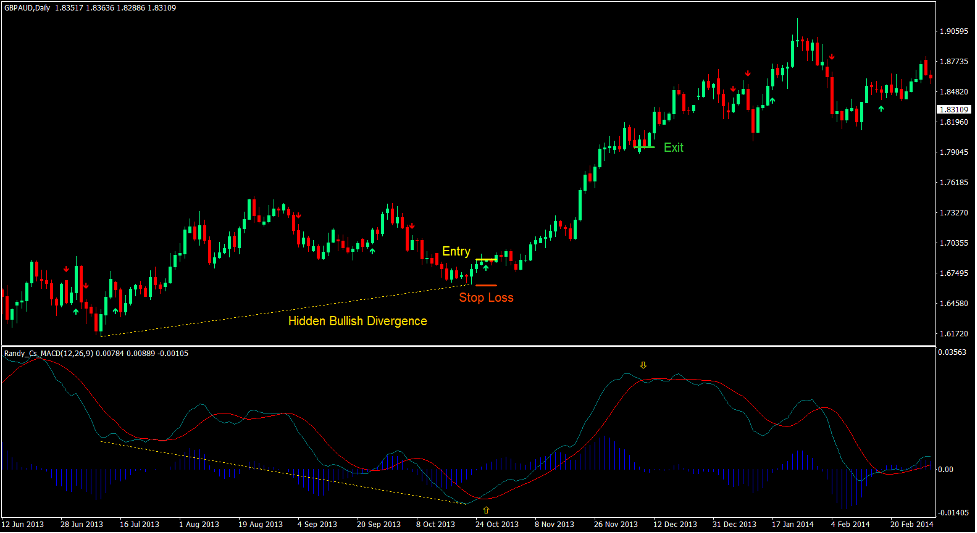Click the leftmost red down arrow on price chart
Viewport: 977px width, 533px height.
67,269
